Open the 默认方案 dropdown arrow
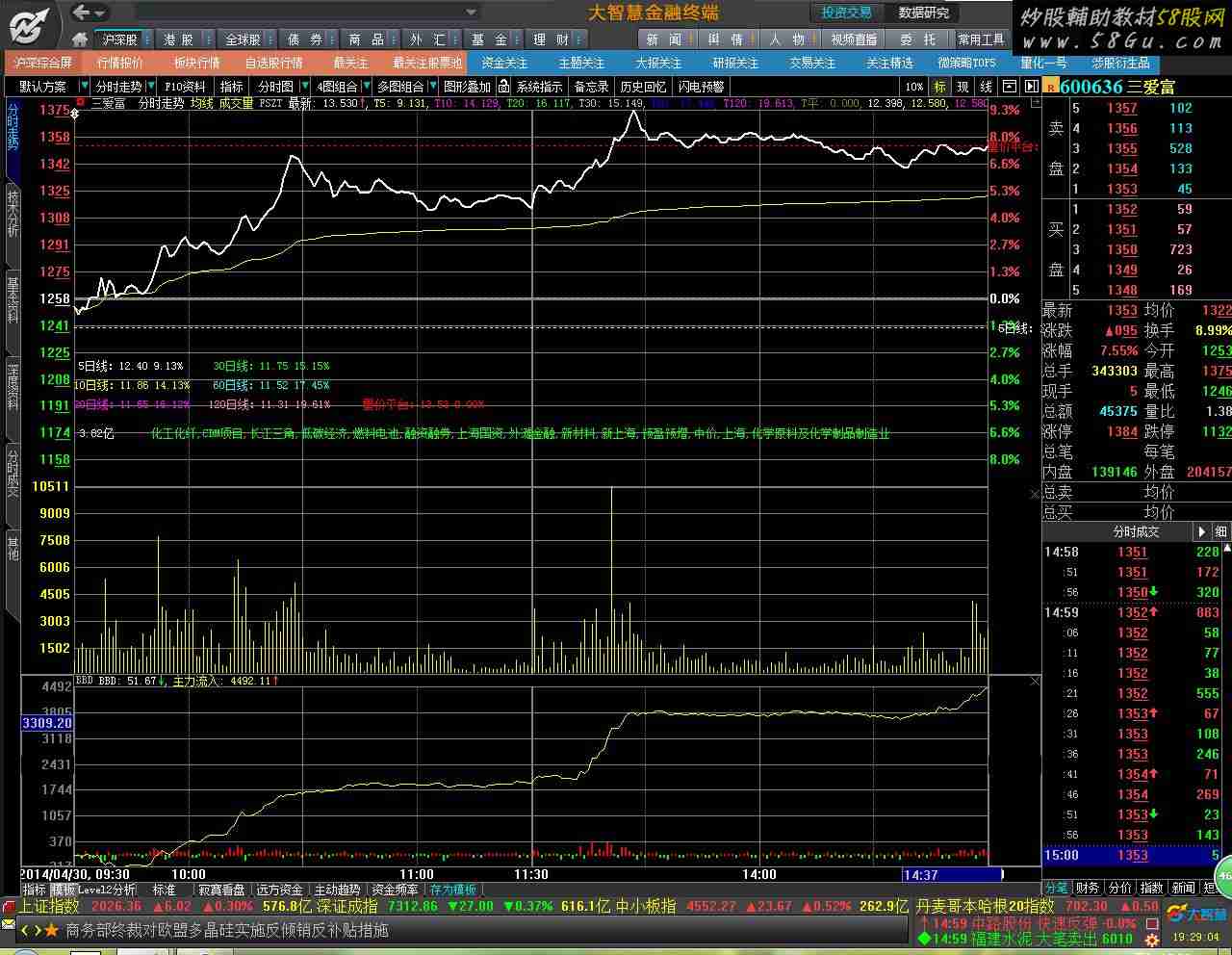 click(83, 87)
